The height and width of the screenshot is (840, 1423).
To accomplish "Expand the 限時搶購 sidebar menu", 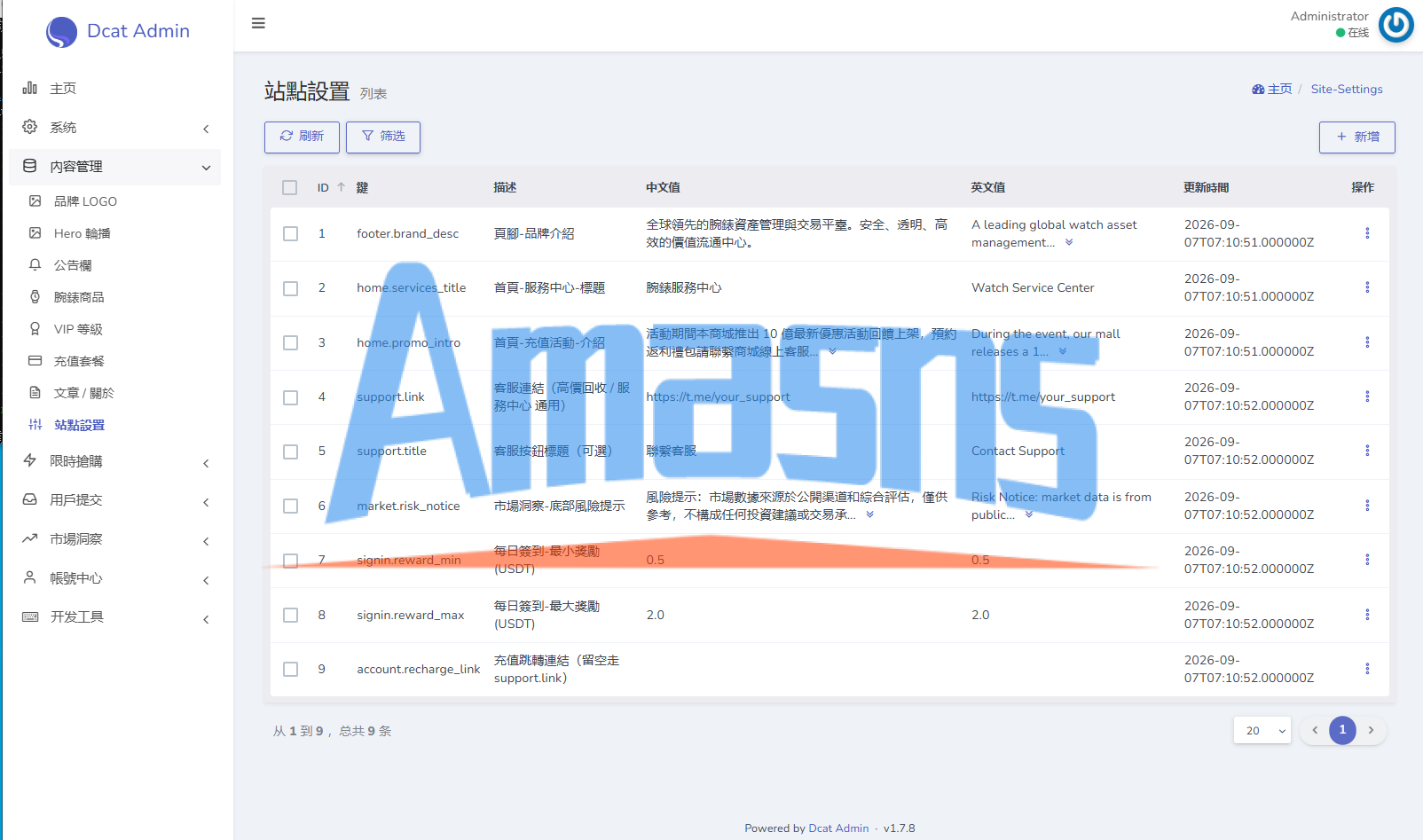I will 115,461.
